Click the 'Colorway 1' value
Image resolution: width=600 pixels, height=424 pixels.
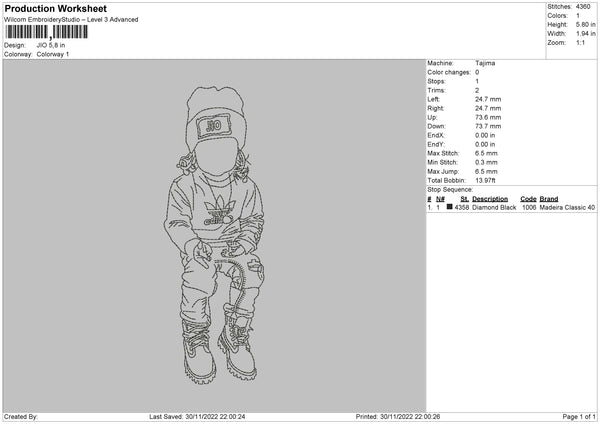click(x=53, y=54)
